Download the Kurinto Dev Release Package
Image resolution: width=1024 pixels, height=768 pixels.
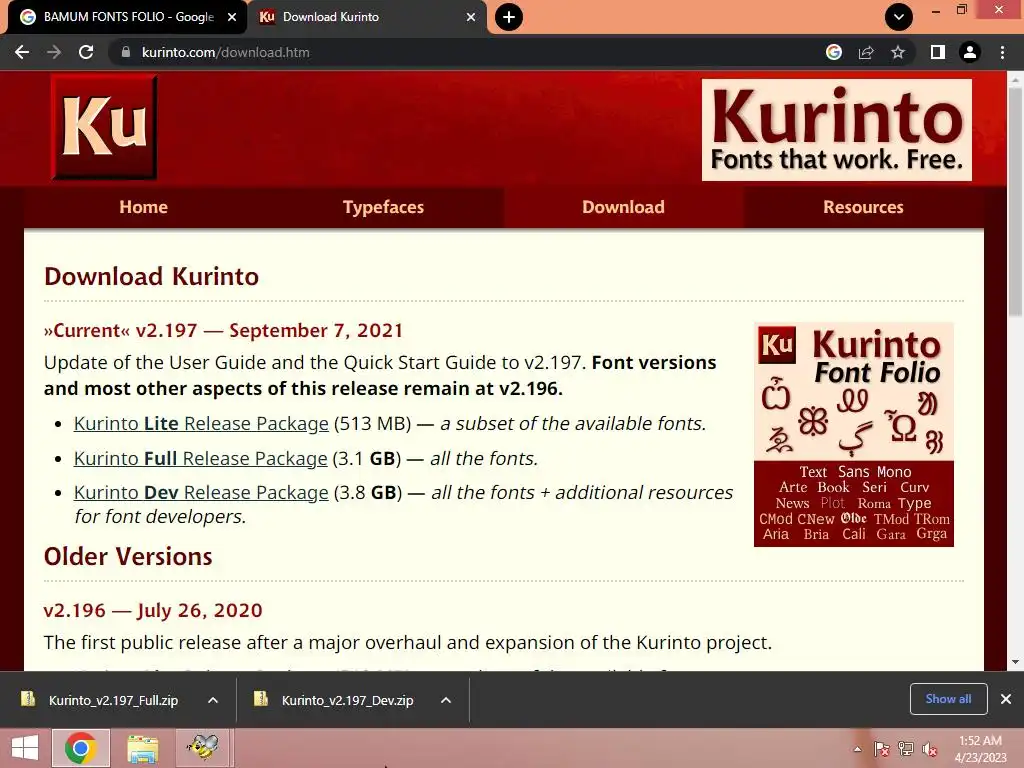[201, 492]
